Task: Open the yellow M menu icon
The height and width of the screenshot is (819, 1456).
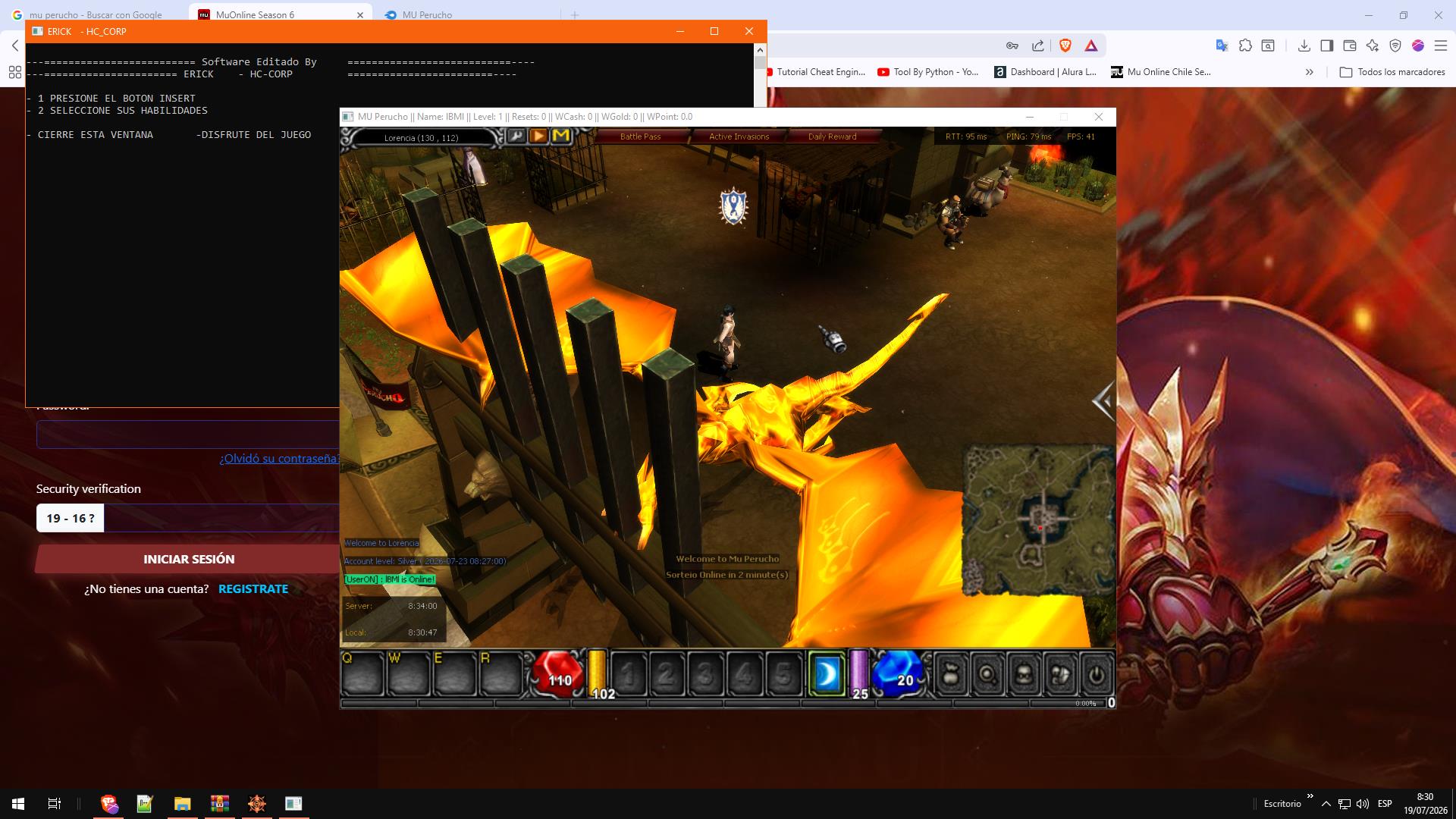Action: pos(560,136)
